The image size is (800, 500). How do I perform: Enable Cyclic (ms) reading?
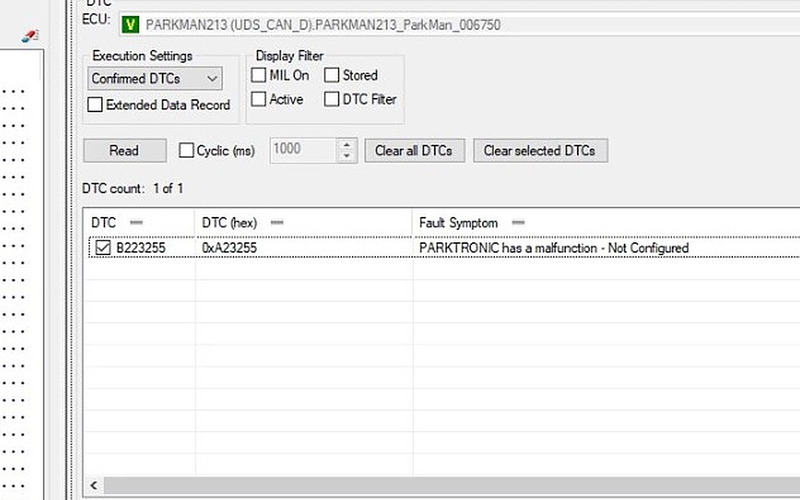pyautogui.click(x=186, y=151)
